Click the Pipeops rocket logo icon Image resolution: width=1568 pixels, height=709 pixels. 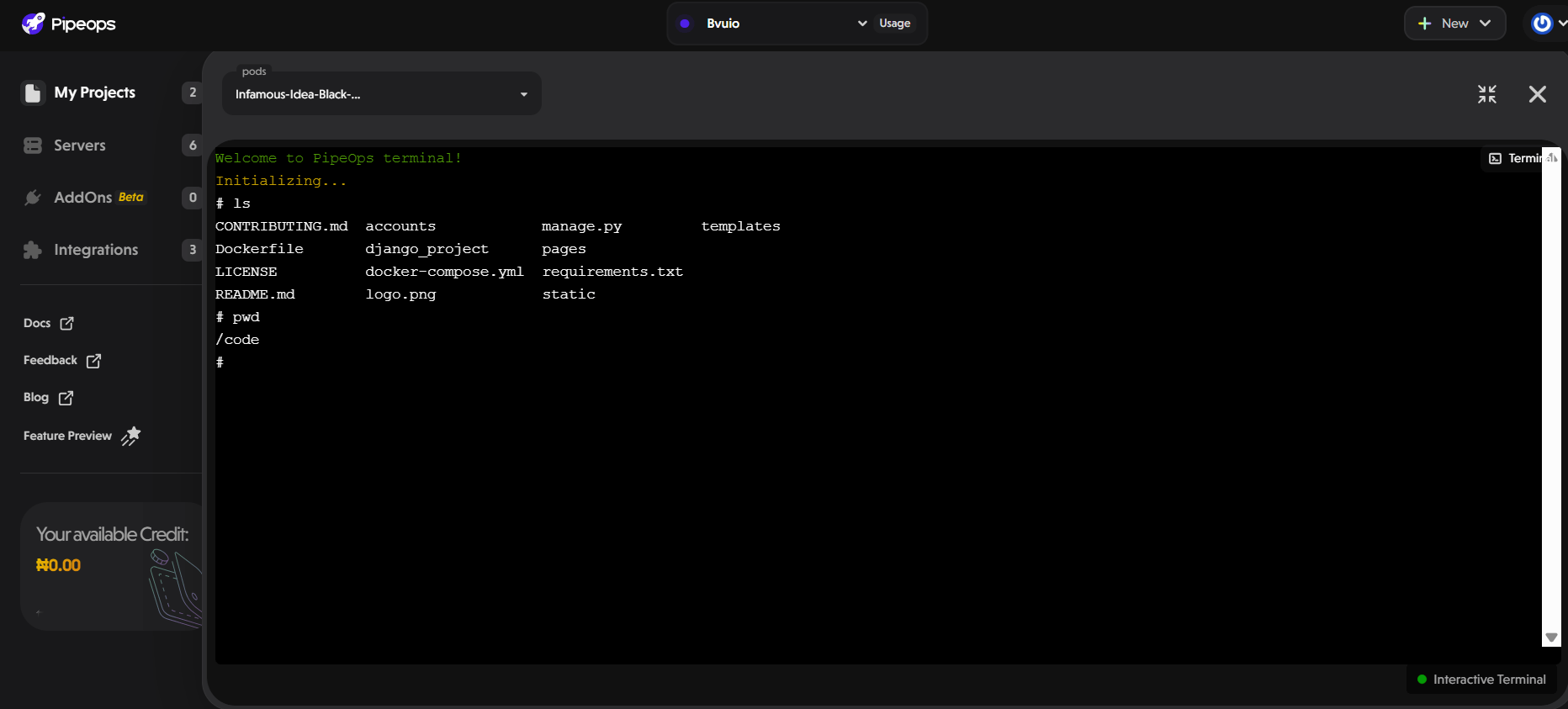(x=33, y=24)
